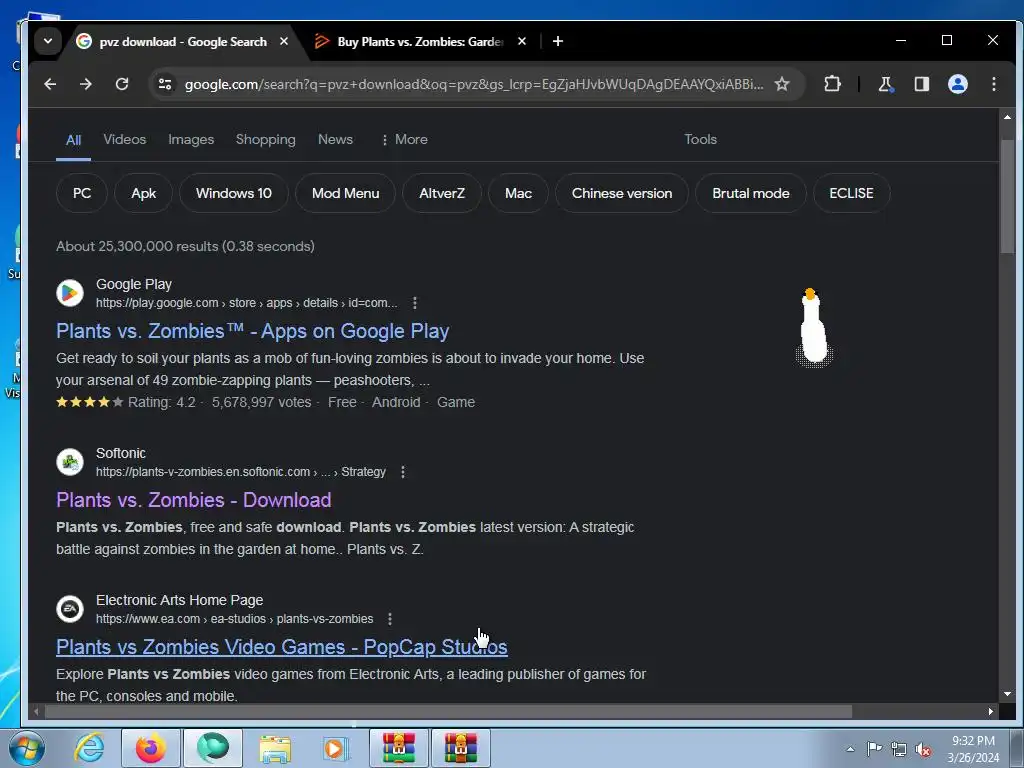Screen dimensions: 1024x768
Task: Open Plants vs Zombies Video Games PopCap link
Action: pyautogui.click(x=281, y=647)
